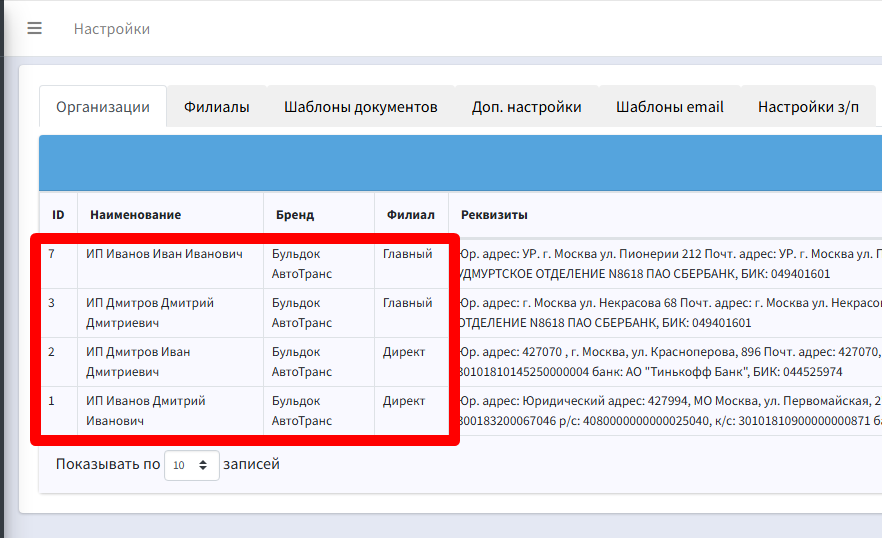Expand the records-per-page dropdown
Viewport: 882px width, 538px height.
[x=191, y=465]
